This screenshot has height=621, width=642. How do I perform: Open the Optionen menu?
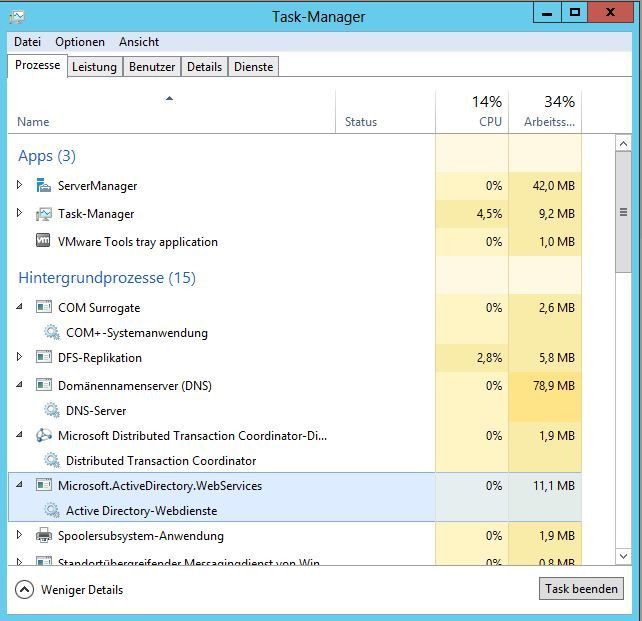pyautogui.click(x=80, y=42)
